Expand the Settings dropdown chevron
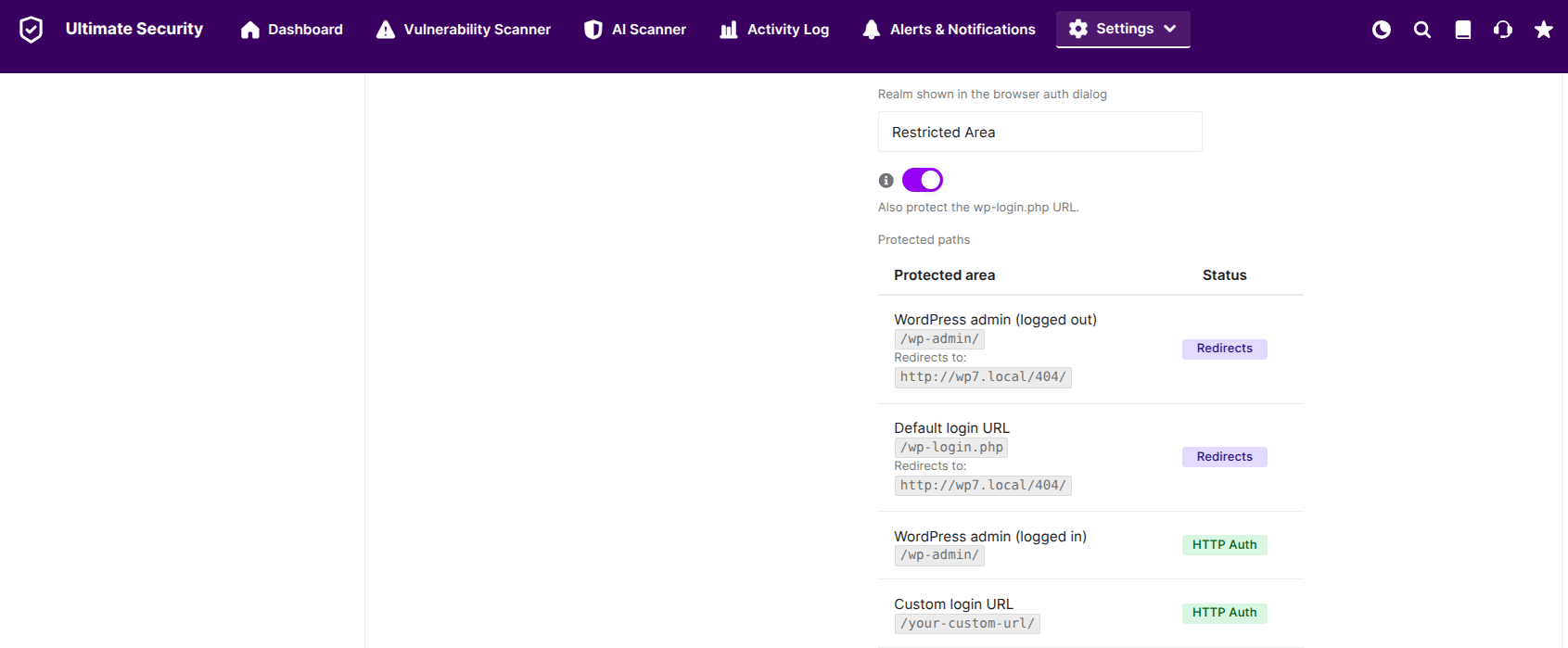 1170,29
